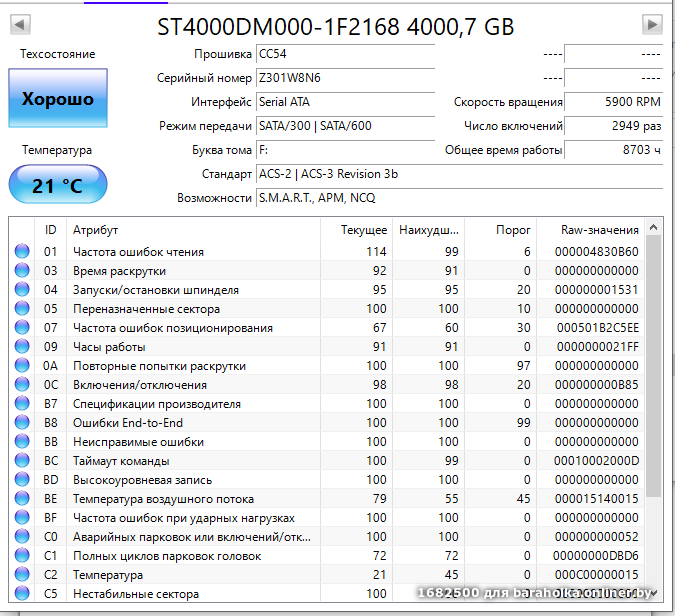Click status circle for Время раскрутки

pyautogui.click(x=22, y=270)
